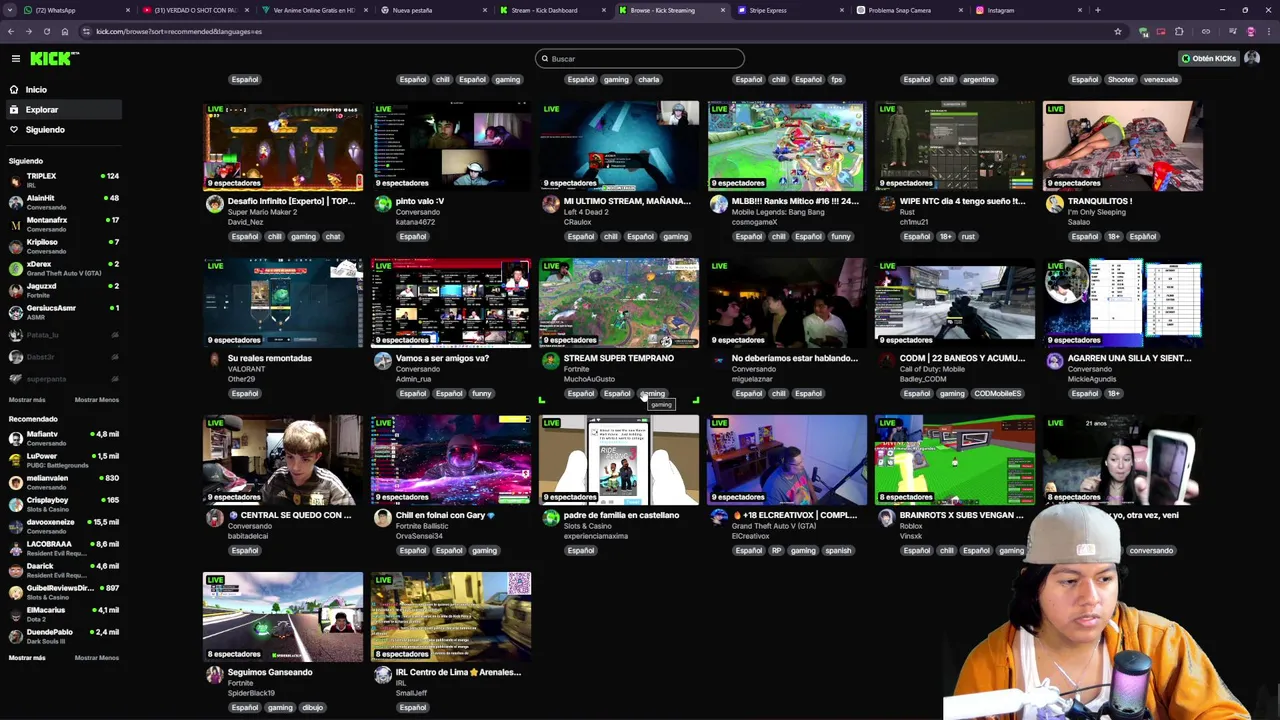The width and height of the screenshot is (1280, 720).
Task: Open the 'pinto valo :V' stream thumbnail
Action: point(451,146)
